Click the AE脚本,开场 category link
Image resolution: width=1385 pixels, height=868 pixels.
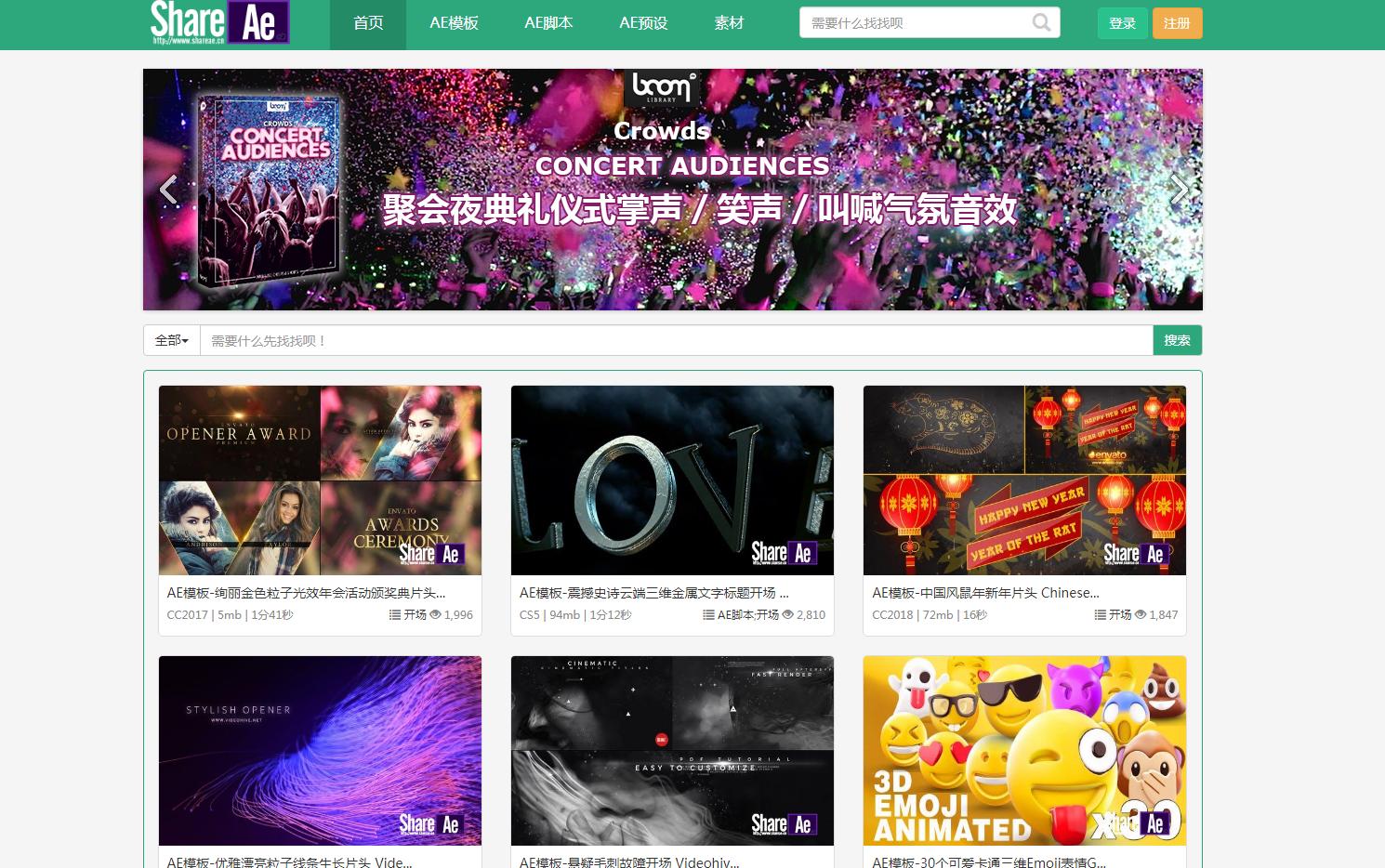[x=748, y=615]
